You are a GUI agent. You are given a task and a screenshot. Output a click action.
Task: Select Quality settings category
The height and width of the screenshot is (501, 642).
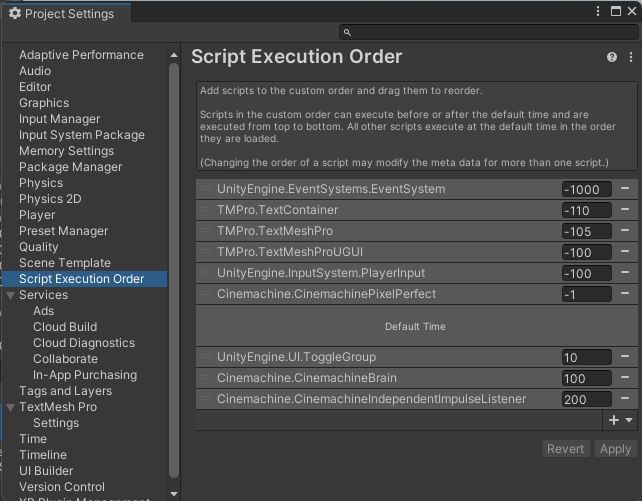pos(38,247)
